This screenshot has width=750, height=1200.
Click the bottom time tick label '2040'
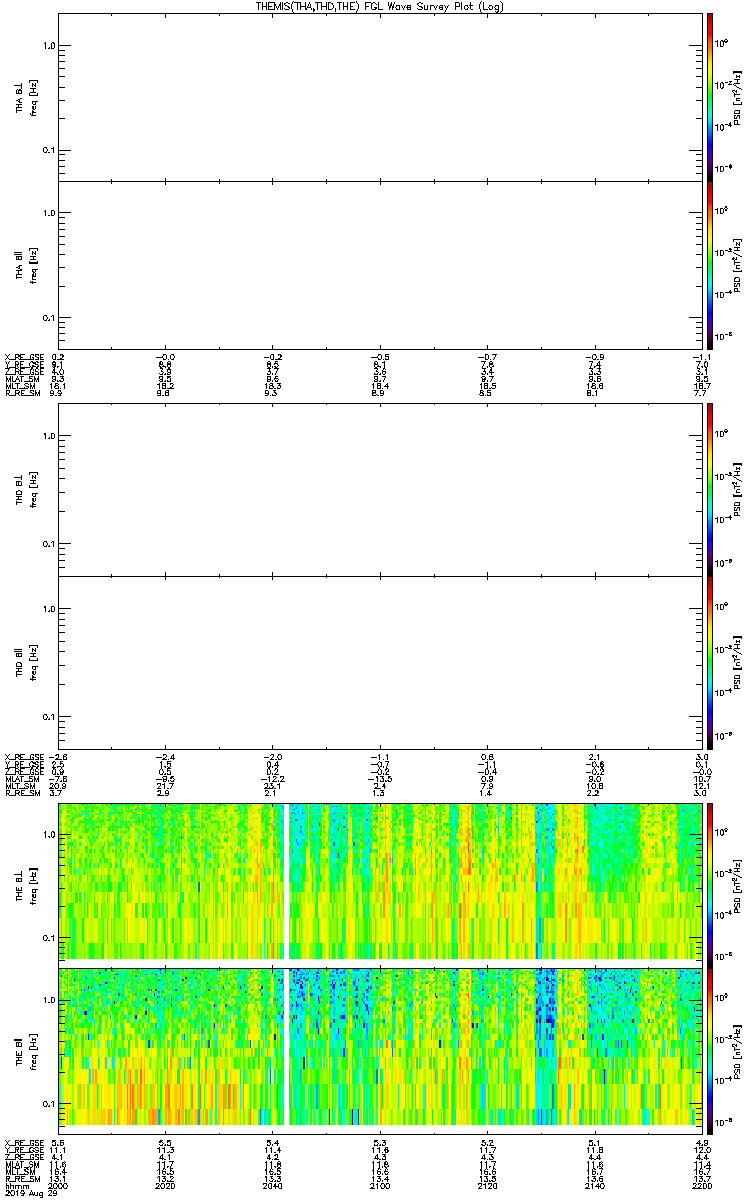[x=272, y=1186]
